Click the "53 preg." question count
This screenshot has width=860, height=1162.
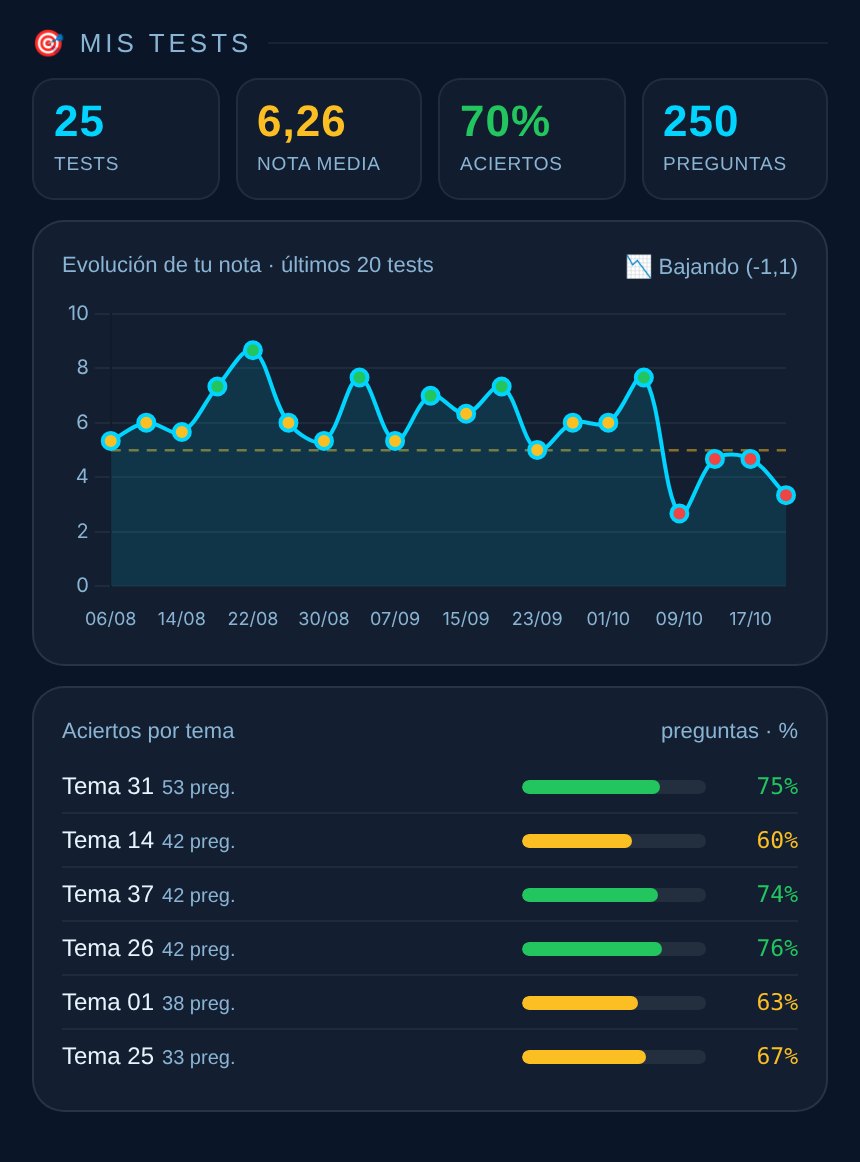pyautogui.click(x=198, y=788)
